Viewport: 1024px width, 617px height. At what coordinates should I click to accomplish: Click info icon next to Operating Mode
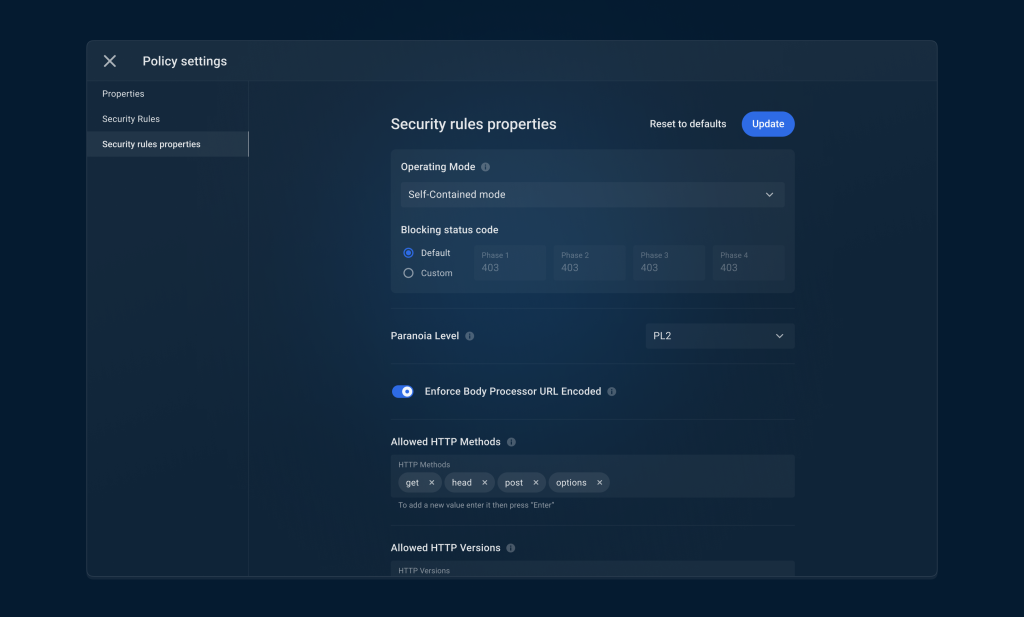(x=485, y=167)
